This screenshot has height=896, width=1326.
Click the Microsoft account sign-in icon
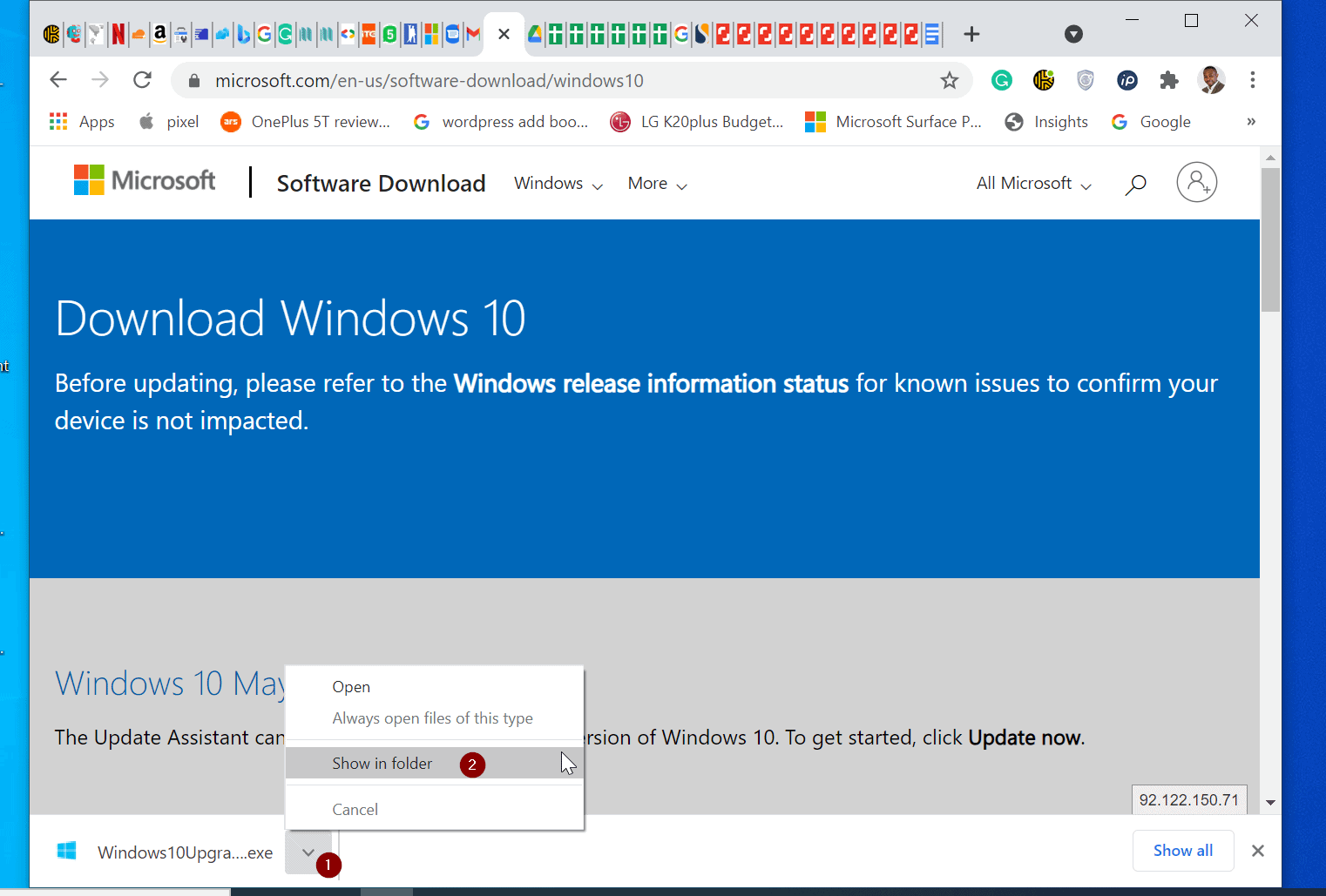tap(1197, 182)
